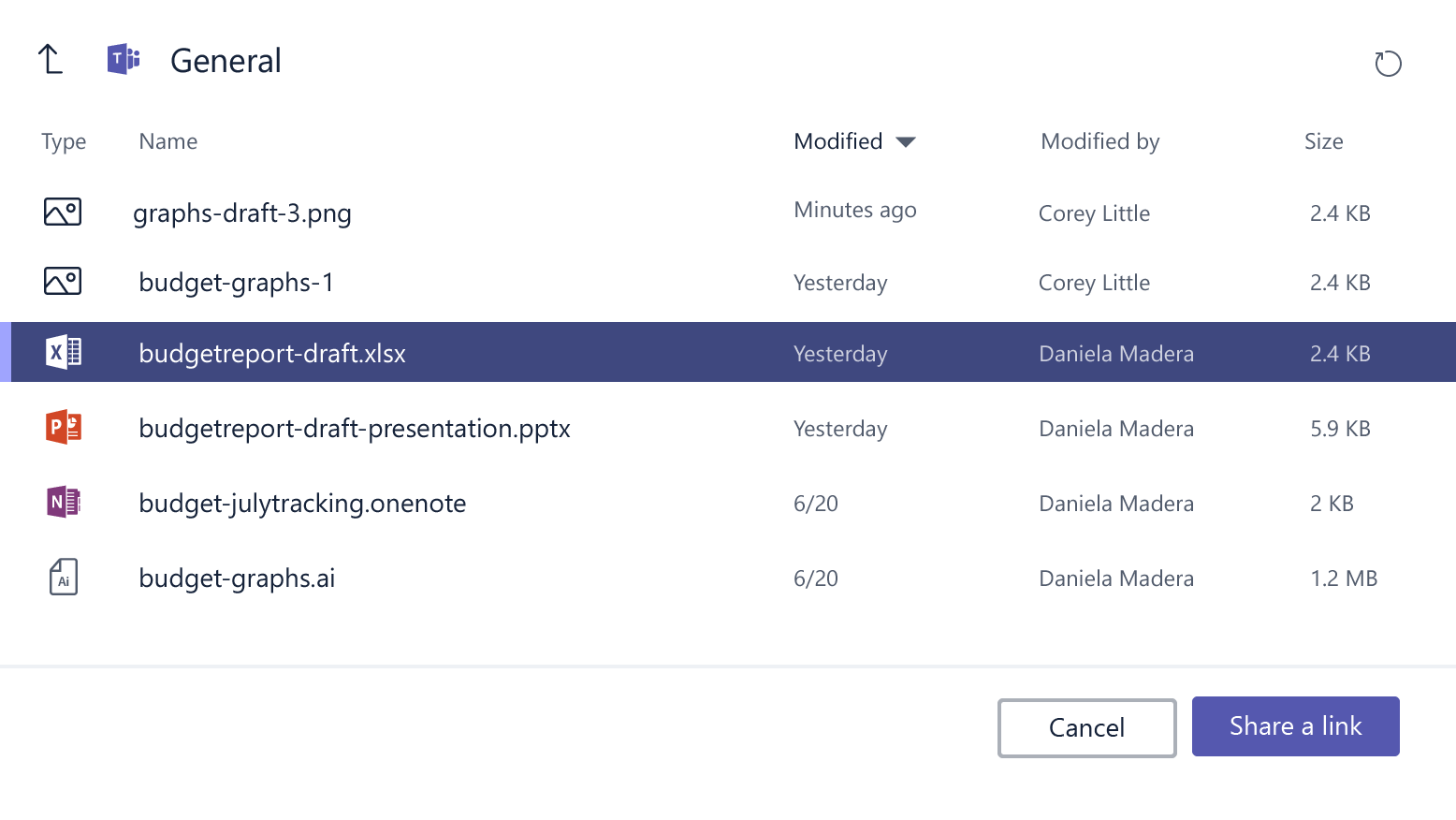Click the PowerPoint icon beside the presentation file
This screenshot has height=820, width=1456.
tap(63, 428)
